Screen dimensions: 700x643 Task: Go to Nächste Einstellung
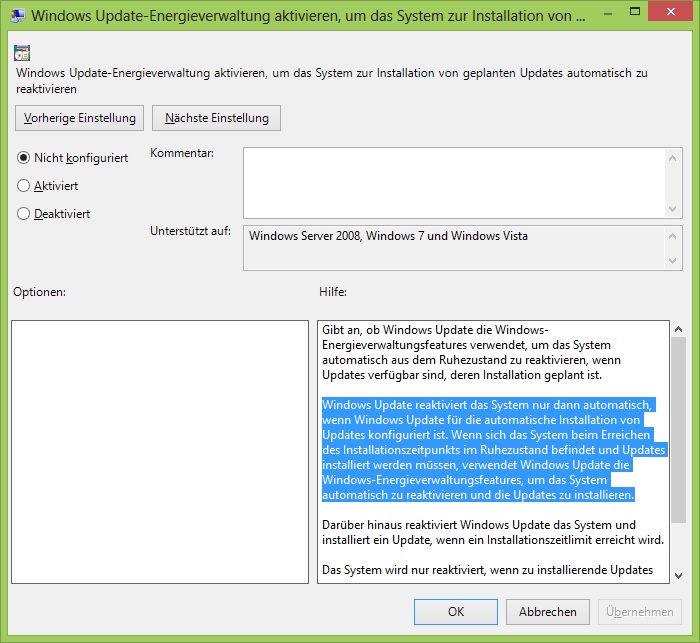[217, 118]
